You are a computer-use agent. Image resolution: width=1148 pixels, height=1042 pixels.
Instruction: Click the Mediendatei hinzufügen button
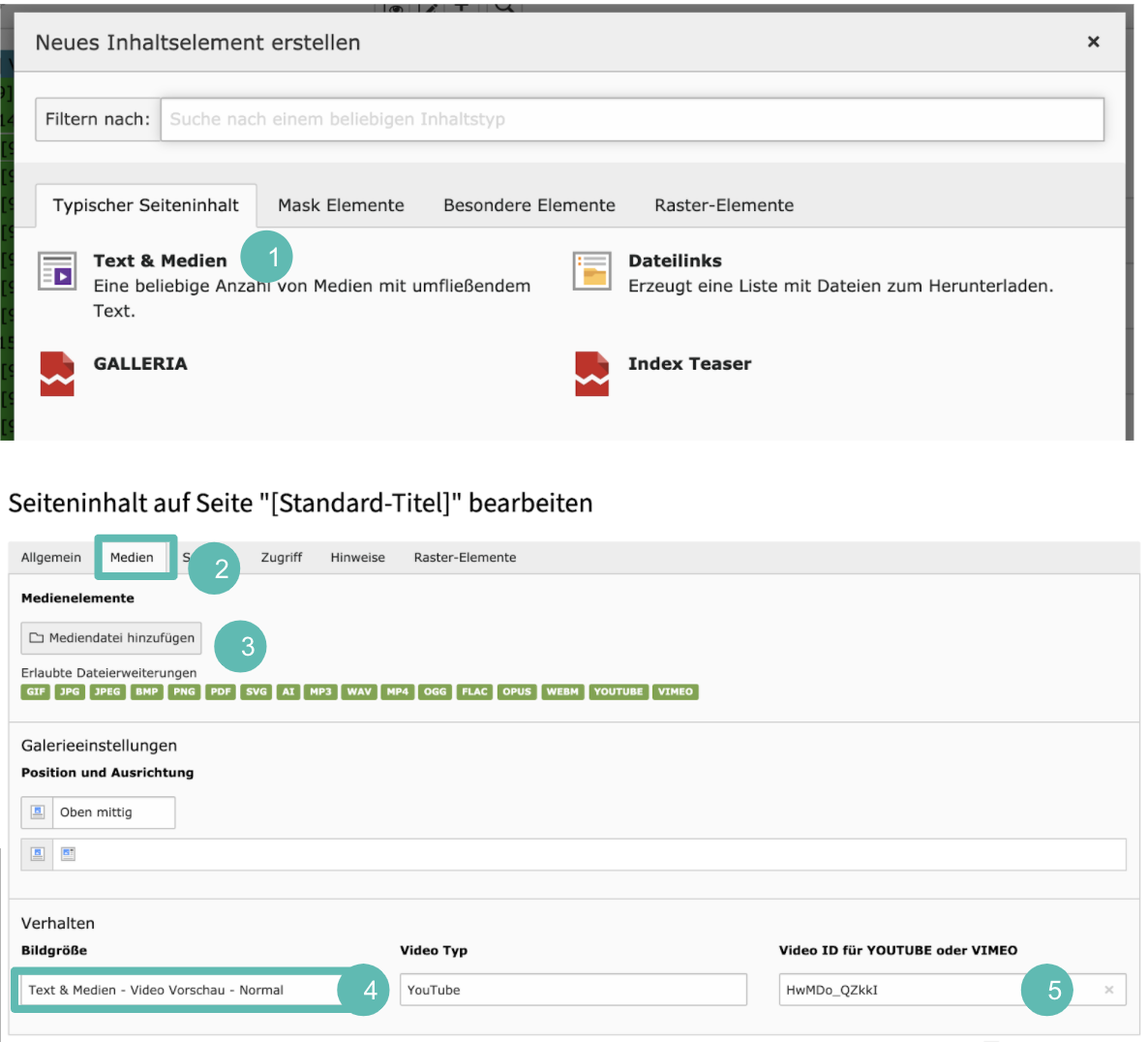tap(111, 638)
